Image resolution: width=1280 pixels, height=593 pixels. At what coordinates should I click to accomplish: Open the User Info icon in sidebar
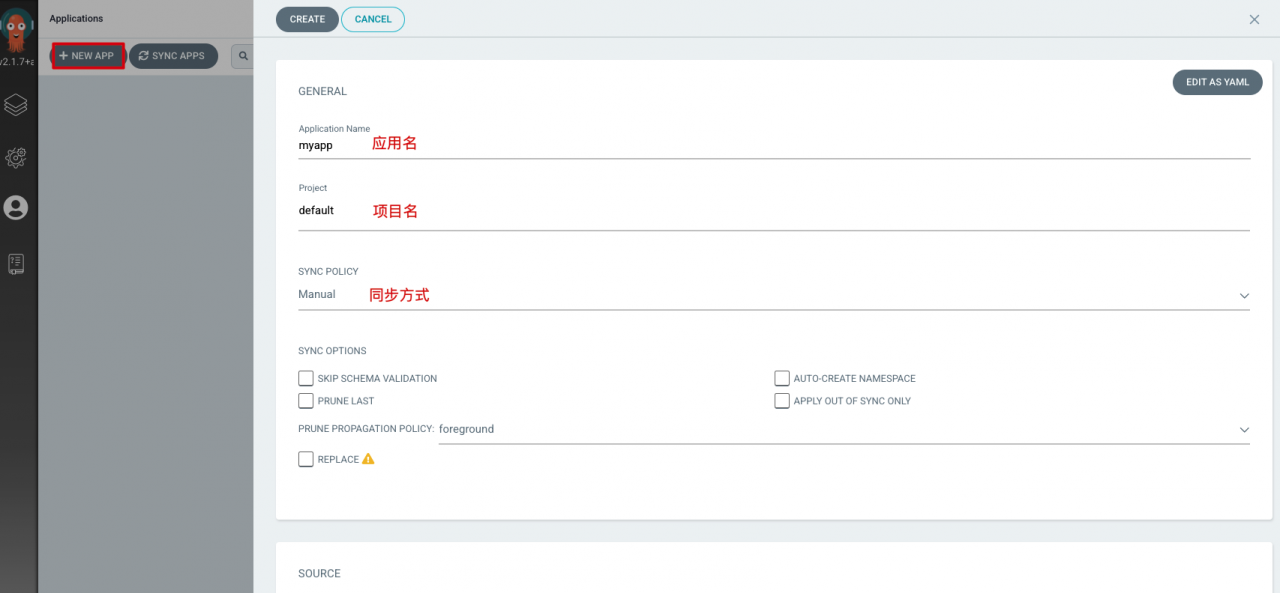click(16, 208)
